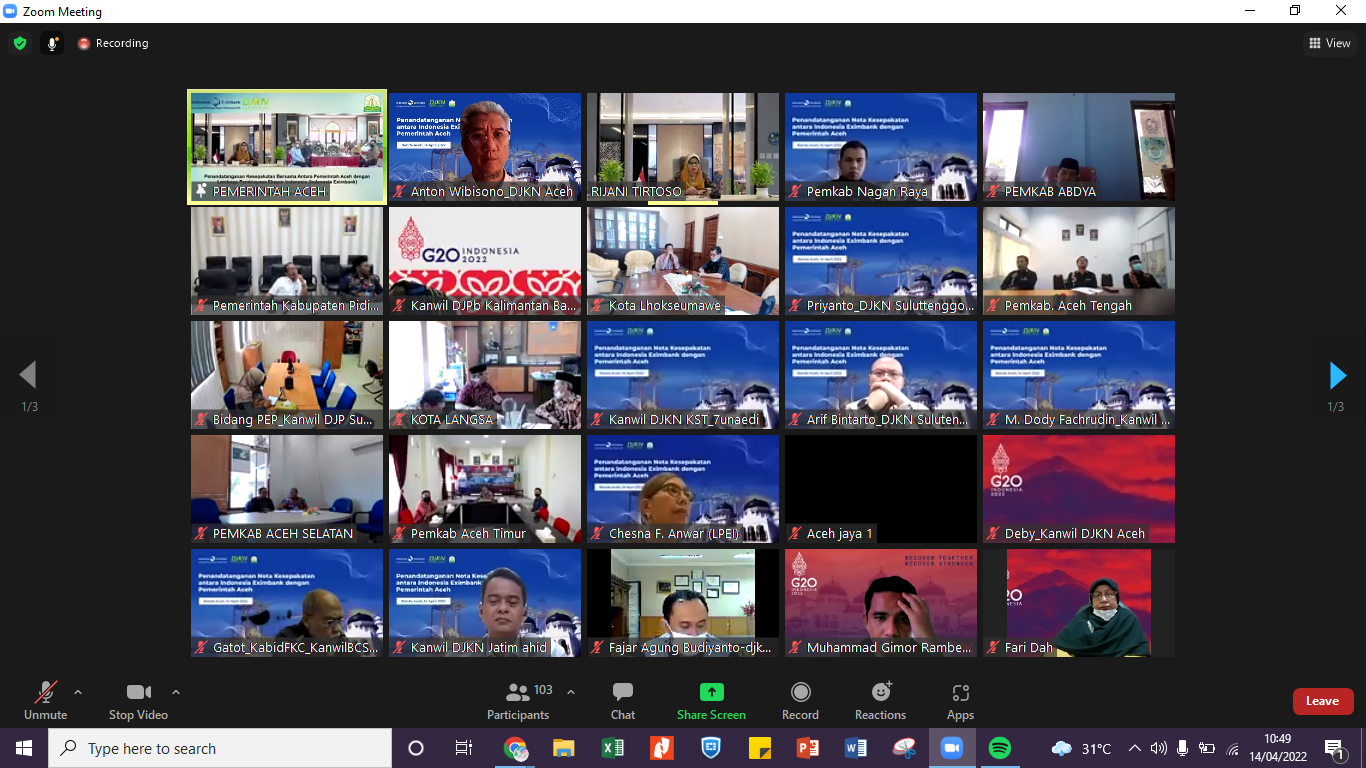The image size is (1366, 768).
Task: Go to previous gallery page
Action: pyautogui.click(x=28, y=376)
